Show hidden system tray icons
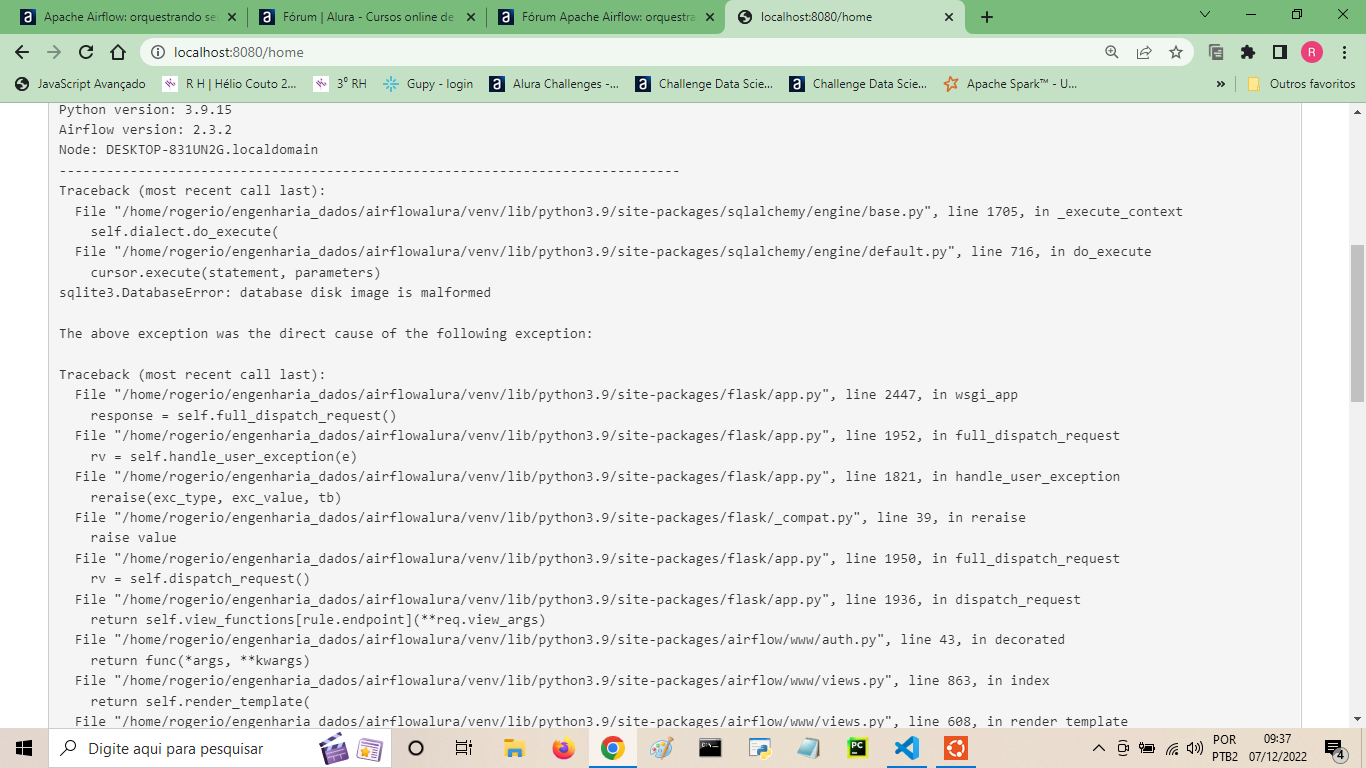Viewport: 1366px width, 768px height. (x=1099, y=748)
